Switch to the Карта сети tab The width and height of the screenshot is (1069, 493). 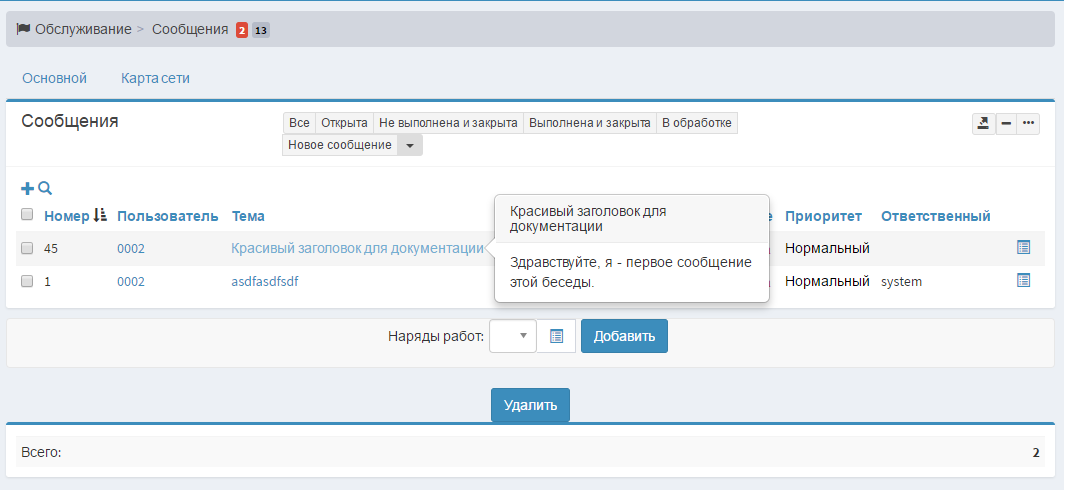[x=155, y=78]
